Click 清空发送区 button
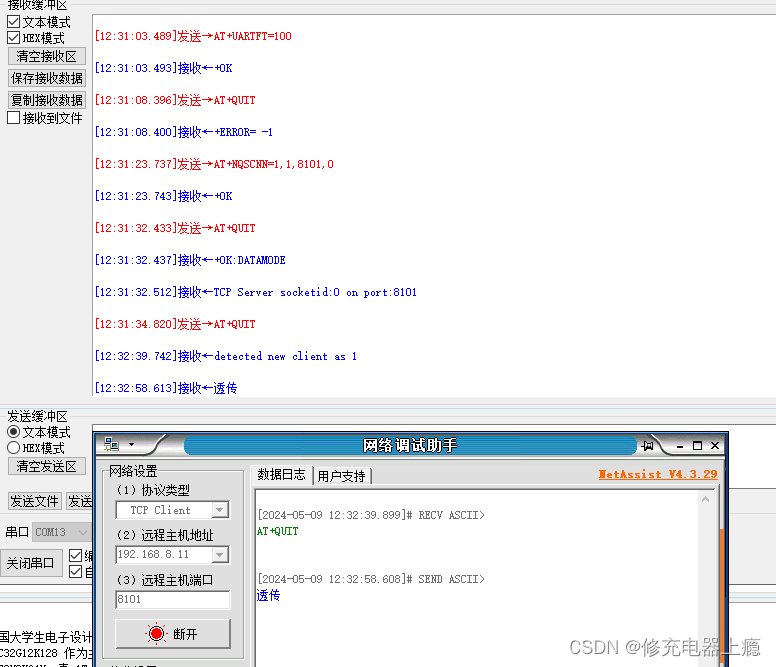Viewport: 776px width, 667px height. tap(47, 466)
